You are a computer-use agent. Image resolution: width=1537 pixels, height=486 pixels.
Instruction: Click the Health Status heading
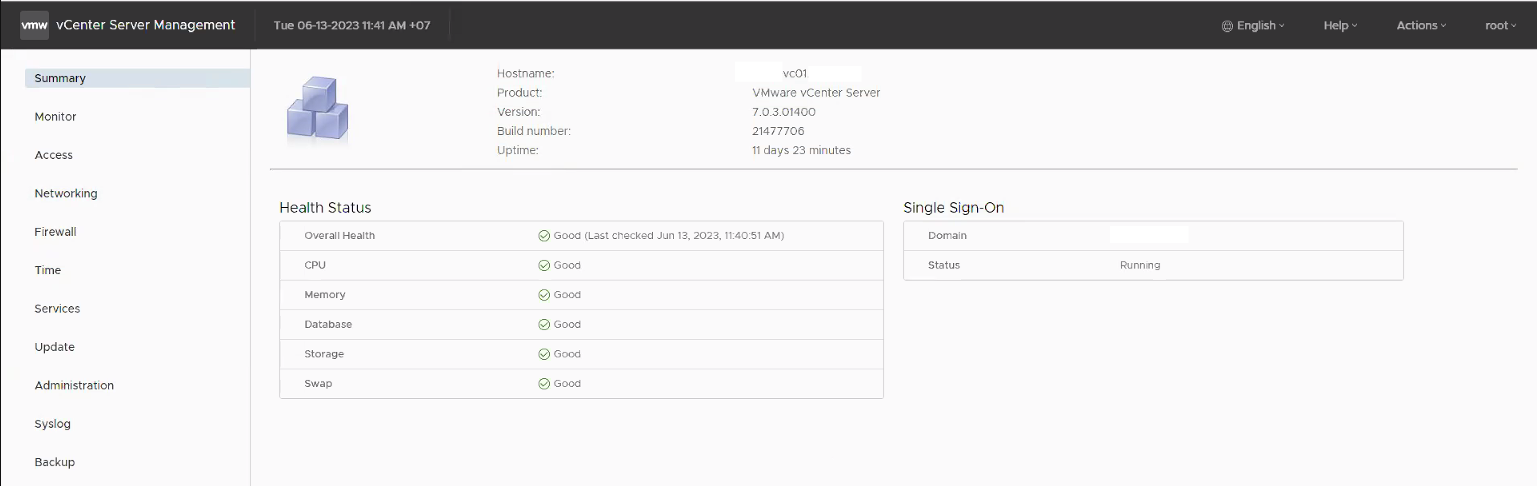325,208
